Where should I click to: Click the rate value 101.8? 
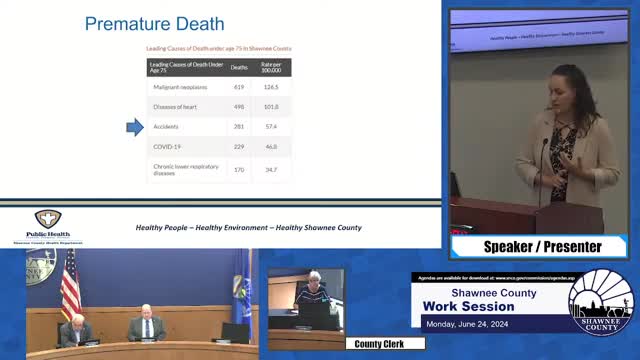point(271,107)
